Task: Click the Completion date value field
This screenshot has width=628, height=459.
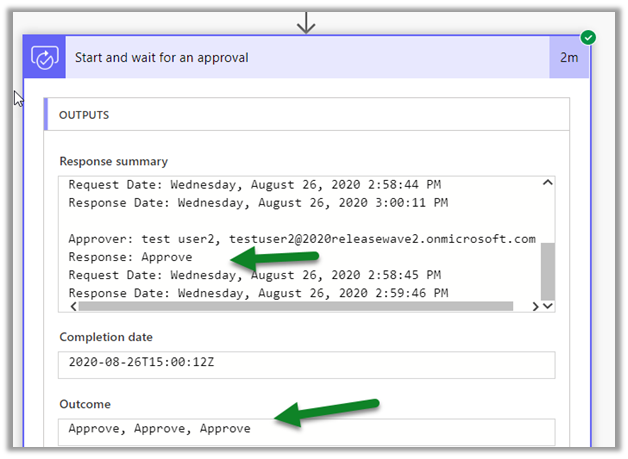Action: 305,365
